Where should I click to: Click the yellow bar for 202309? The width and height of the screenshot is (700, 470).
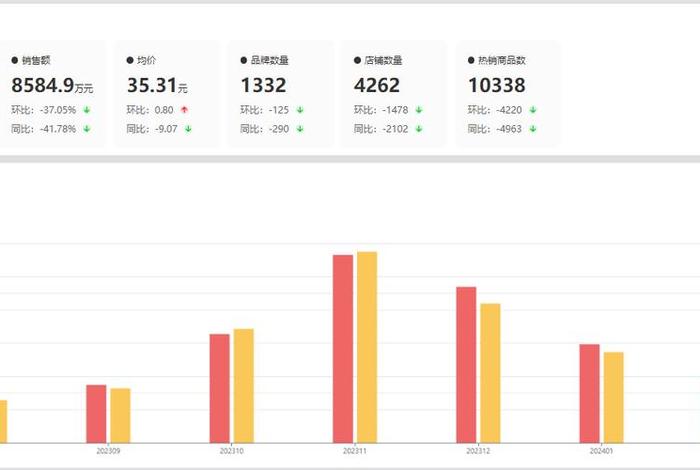pyautogui.click(x=121, y=416)
